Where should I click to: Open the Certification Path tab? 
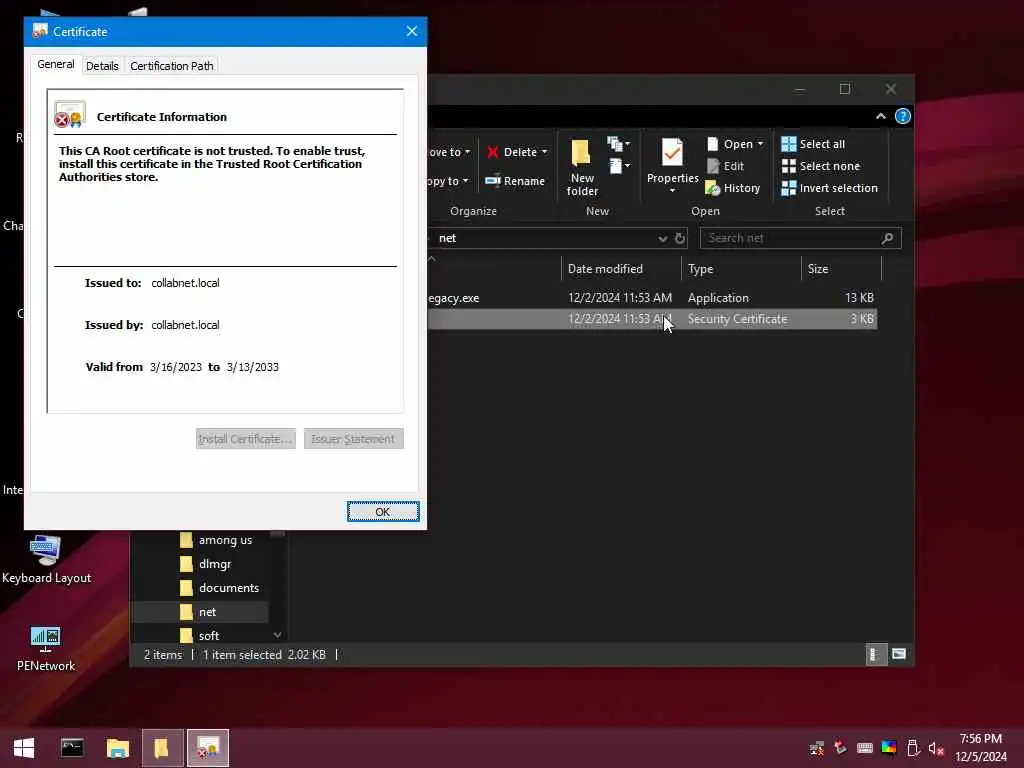pos(172,66)
